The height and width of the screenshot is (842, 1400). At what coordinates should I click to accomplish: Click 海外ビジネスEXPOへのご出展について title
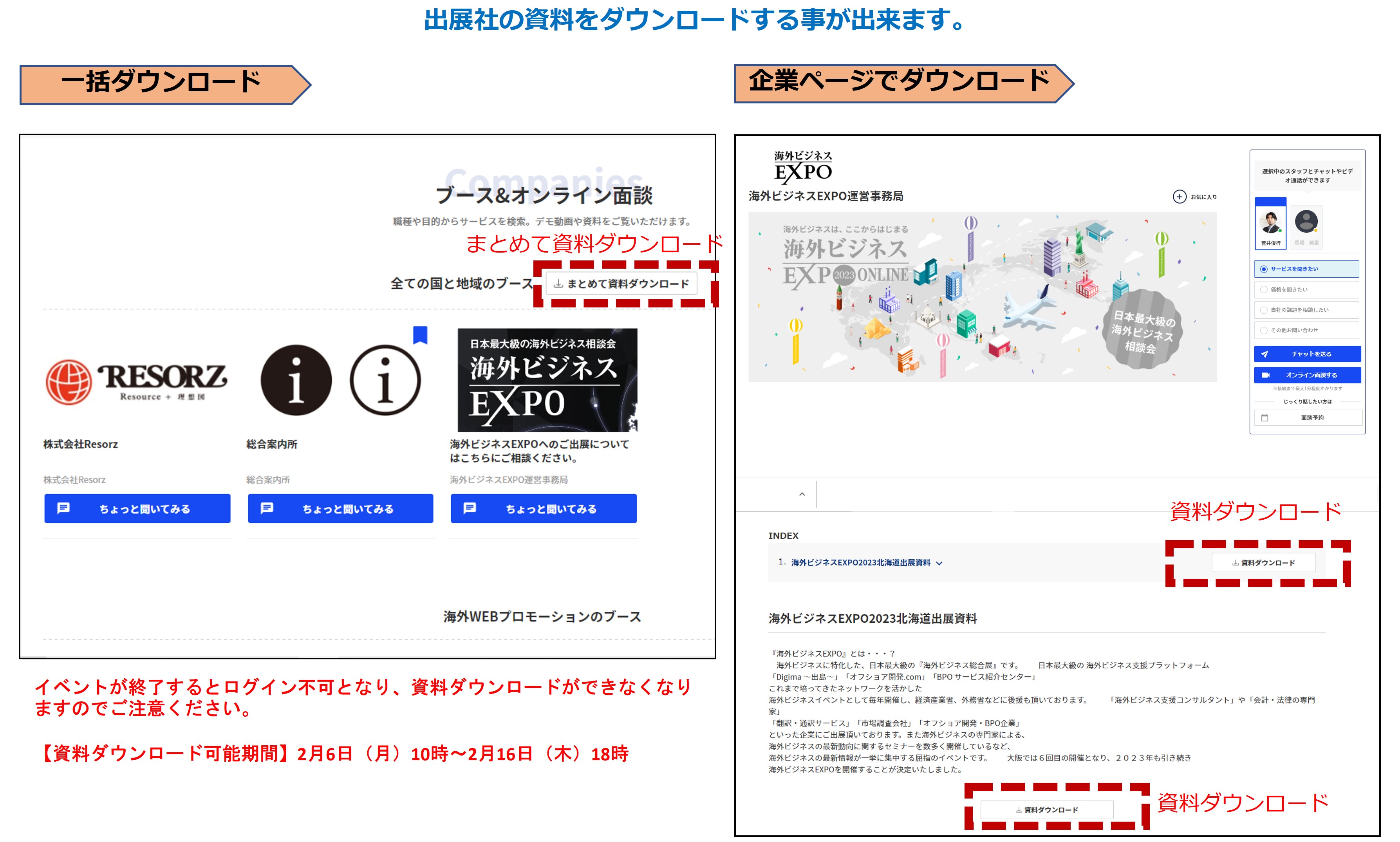tap(540, 451)
